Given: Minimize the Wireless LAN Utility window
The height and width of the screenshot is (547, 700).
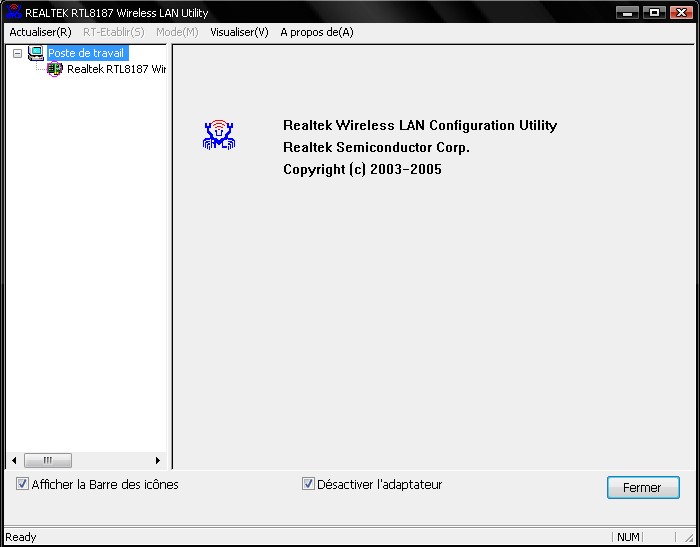Looking at the screenshot, I should click(x=627, y=13).
